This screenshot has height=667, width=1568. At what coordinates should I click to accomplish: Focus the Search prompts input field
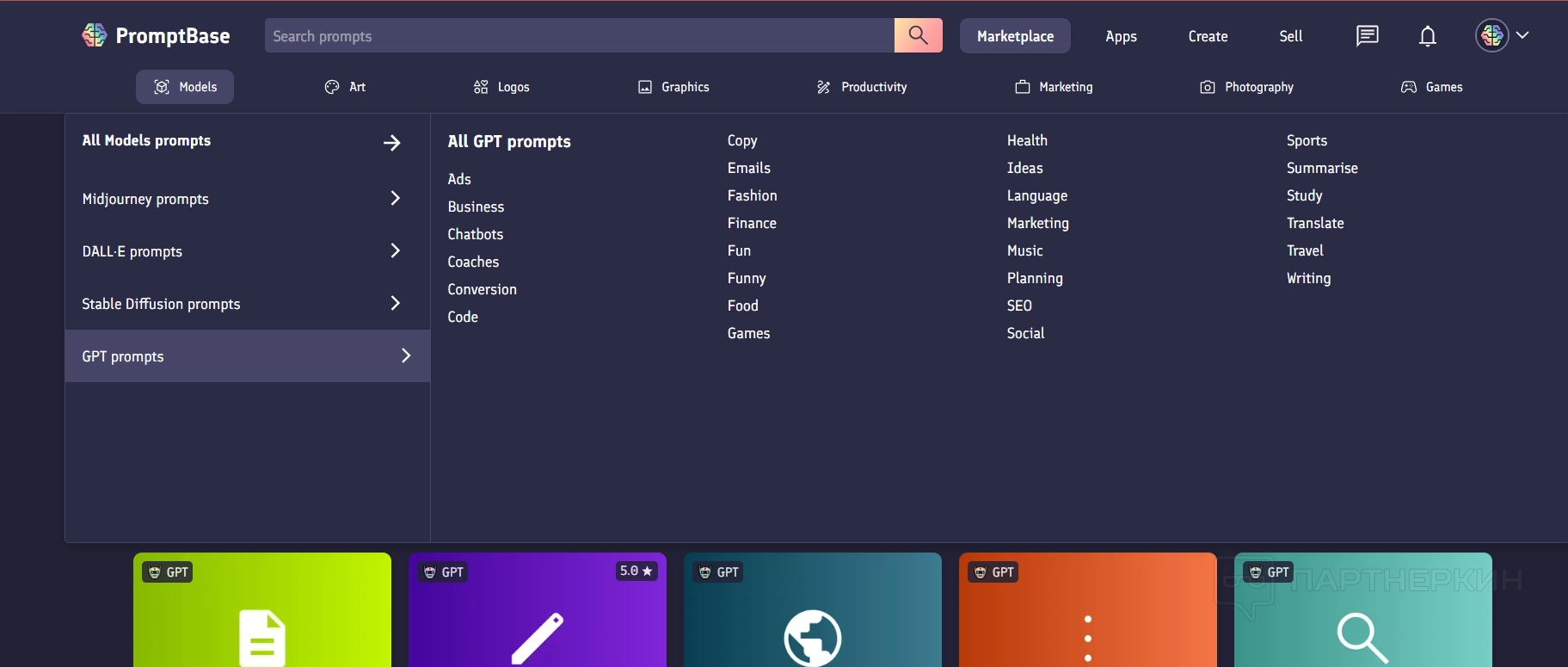[580, 35]
